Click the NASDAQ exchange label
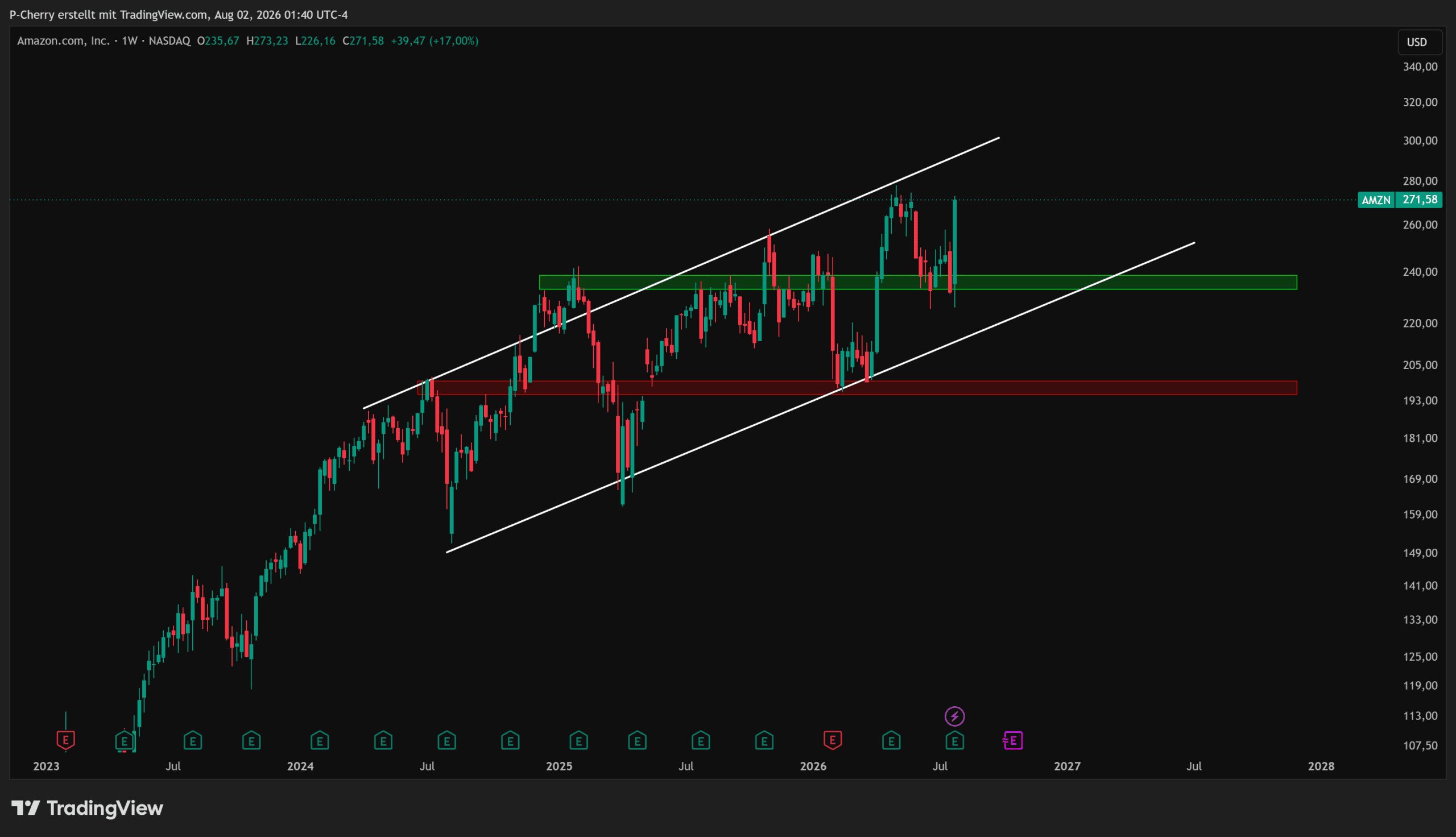 pos(169,41)
